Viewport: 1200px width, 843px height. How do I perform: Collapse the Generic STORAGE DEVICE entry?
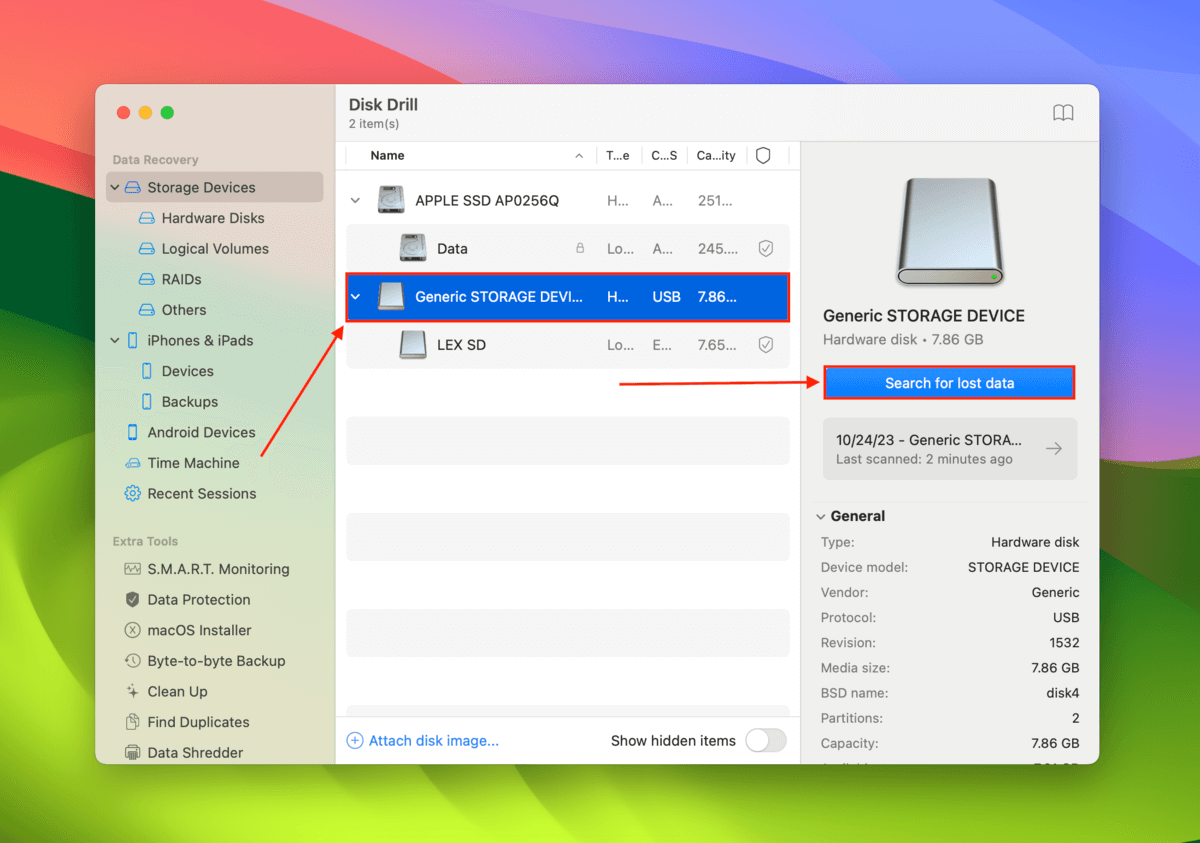pos(355,297)
